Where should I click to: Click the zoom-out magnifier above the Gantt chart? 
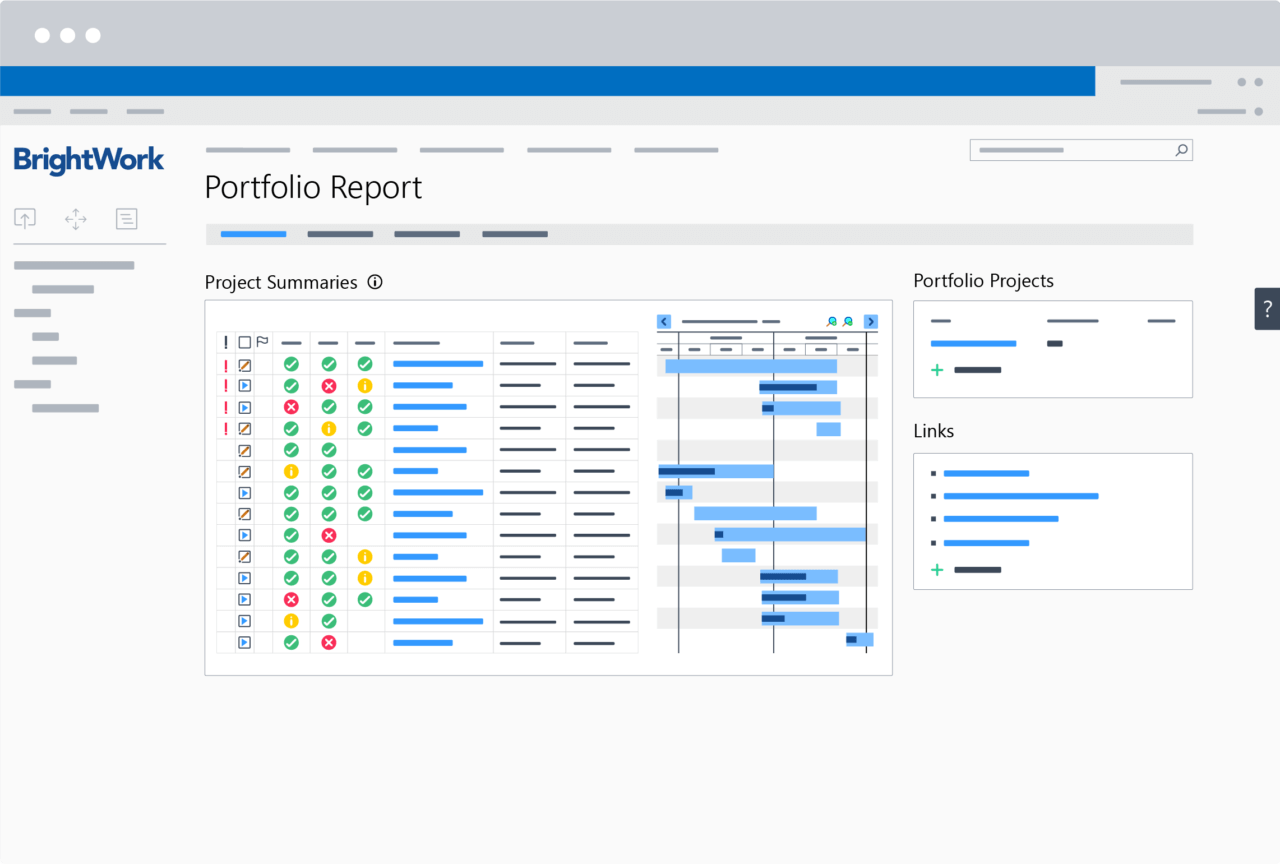848,321
